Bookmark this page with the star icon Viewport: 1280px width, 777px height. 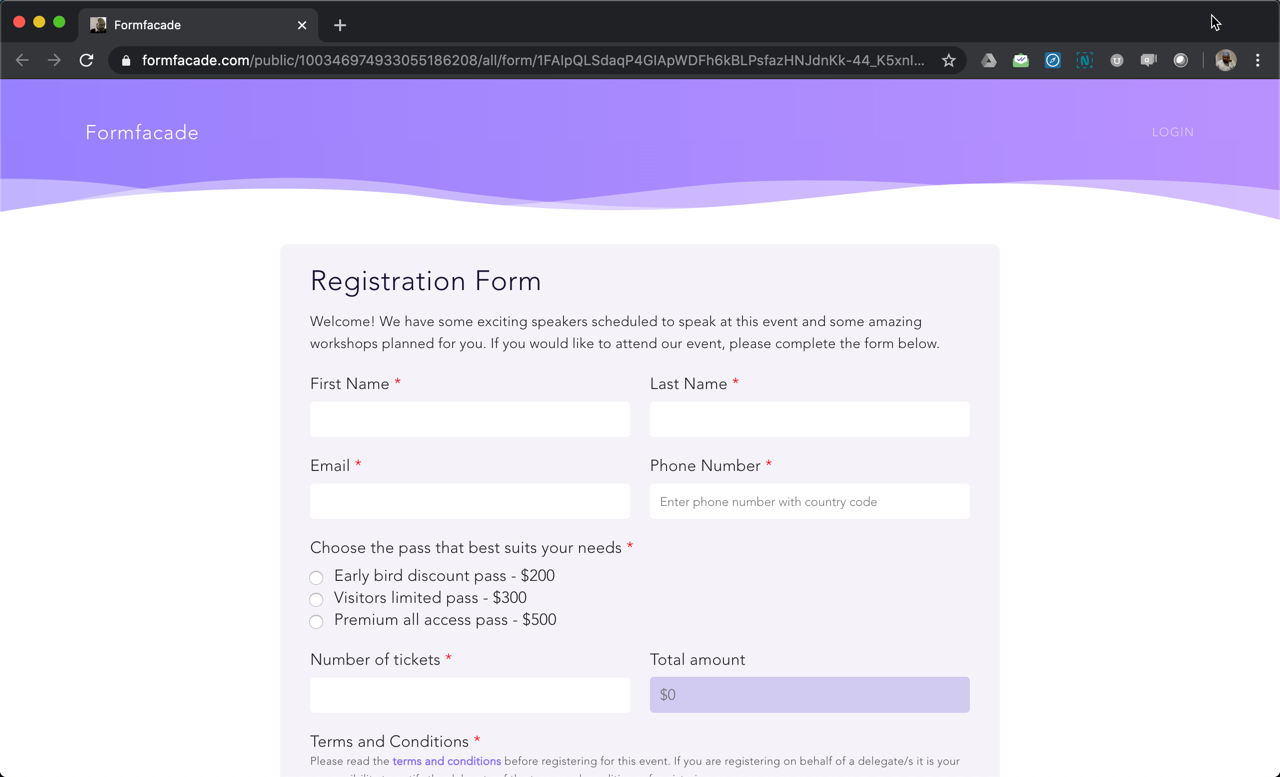[949, 61]
